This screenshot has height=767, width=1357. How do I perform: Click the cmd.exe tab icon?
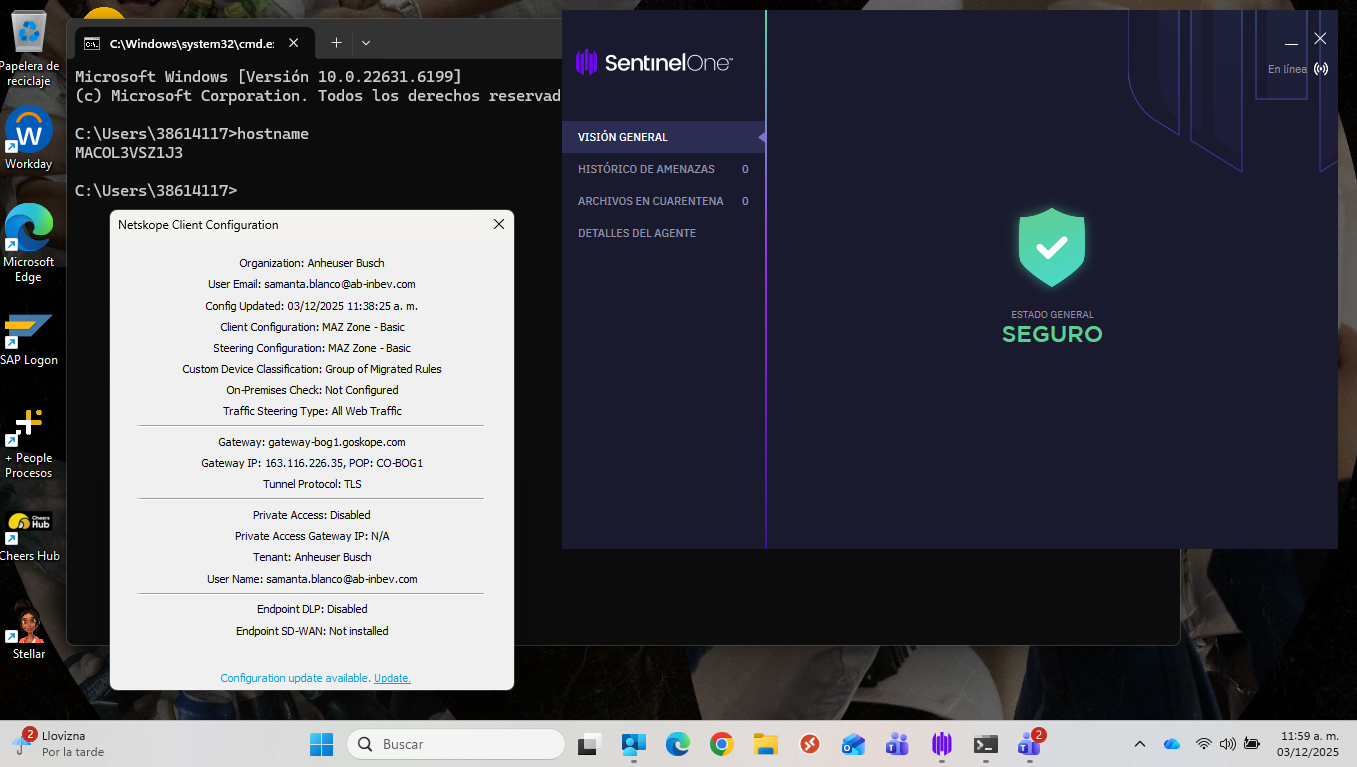92,44
